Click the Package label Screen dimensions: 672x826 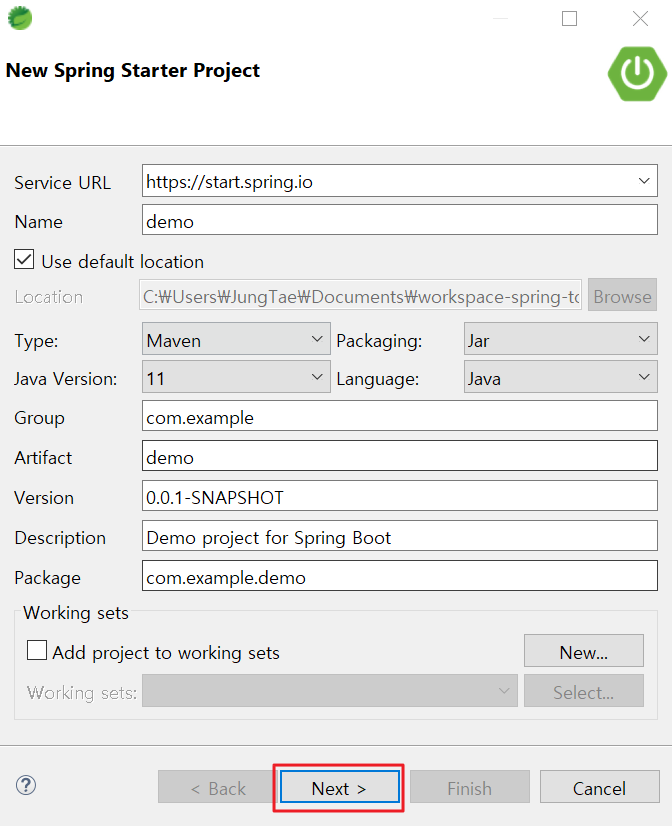click(x=47, y=578)
